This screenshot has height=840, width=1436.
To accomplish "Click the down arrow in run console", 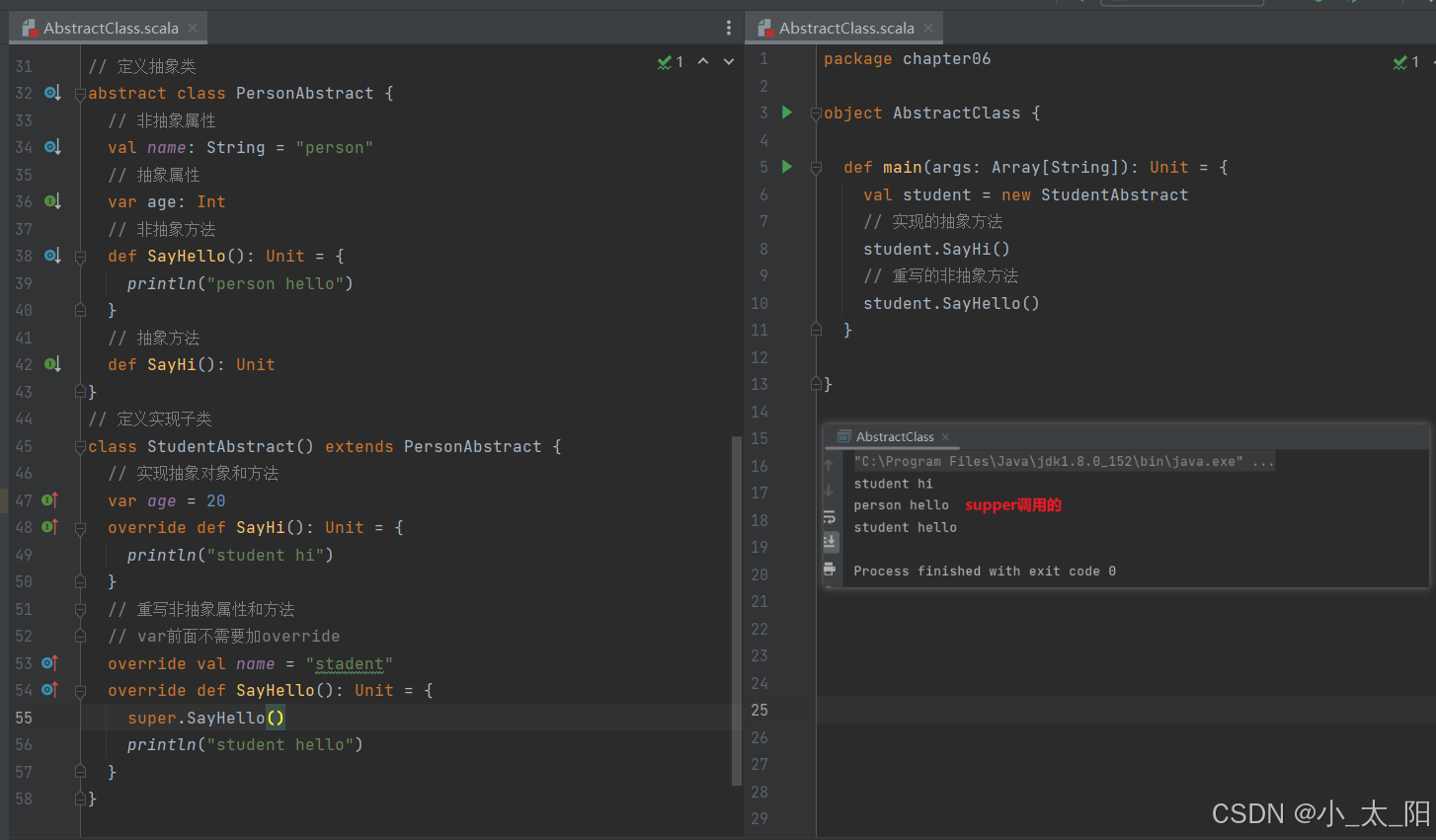I will click(x=829, y=491).
